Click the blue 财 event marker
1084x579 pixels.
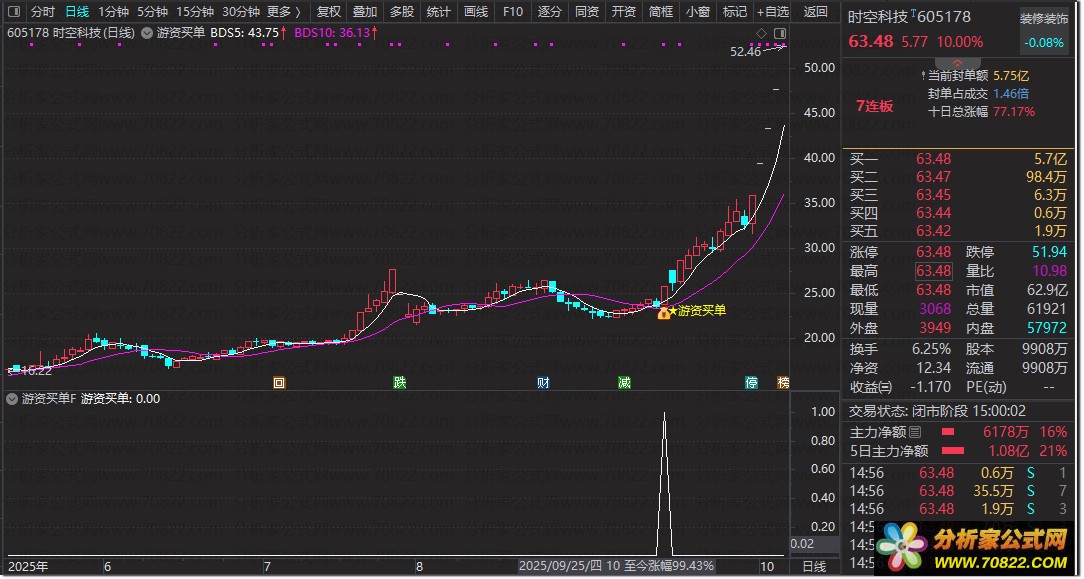pyautogui.click(x=543, y=382)
